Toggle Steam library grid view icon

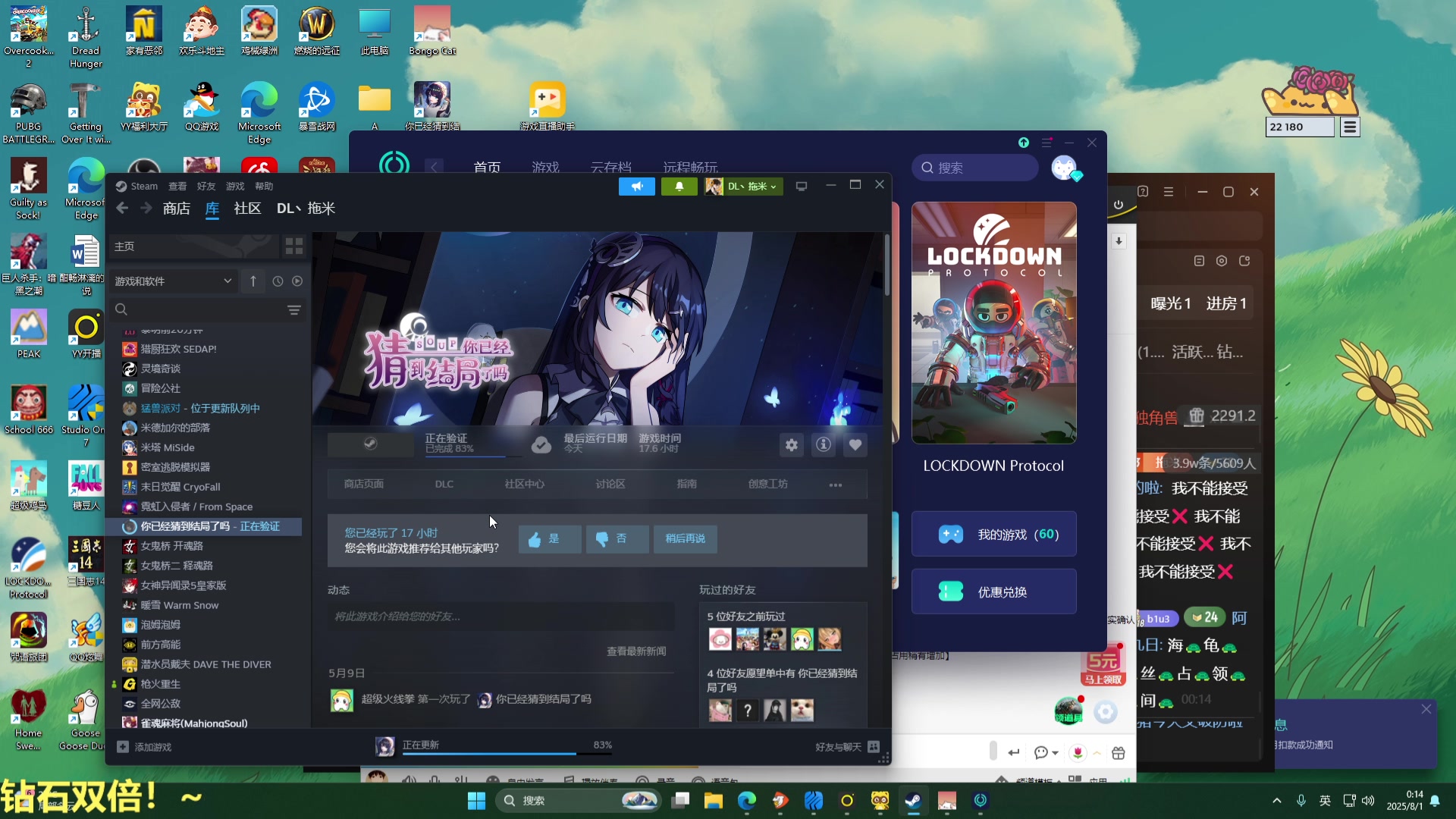click(294, 246)
